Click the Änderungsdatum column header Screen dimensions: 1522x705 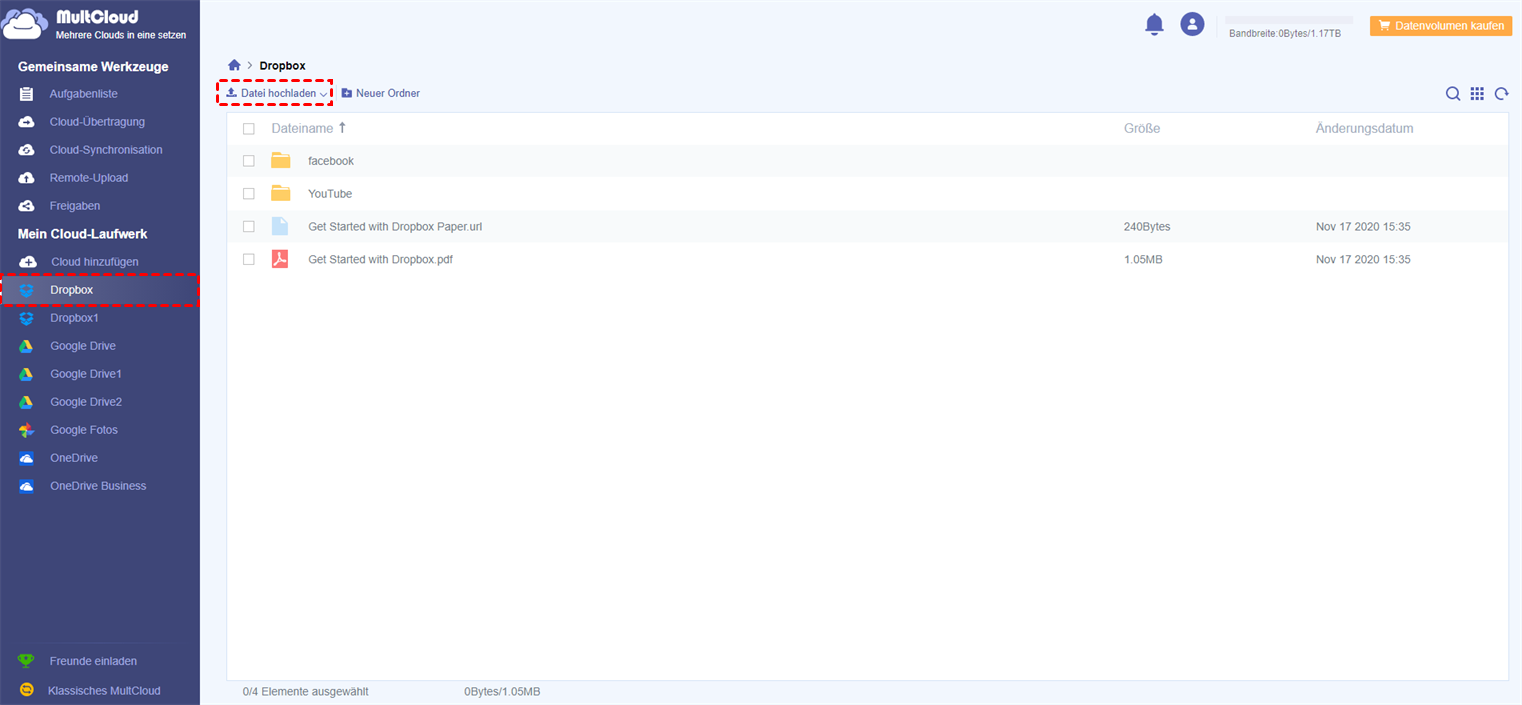[x=1365, y=129]
